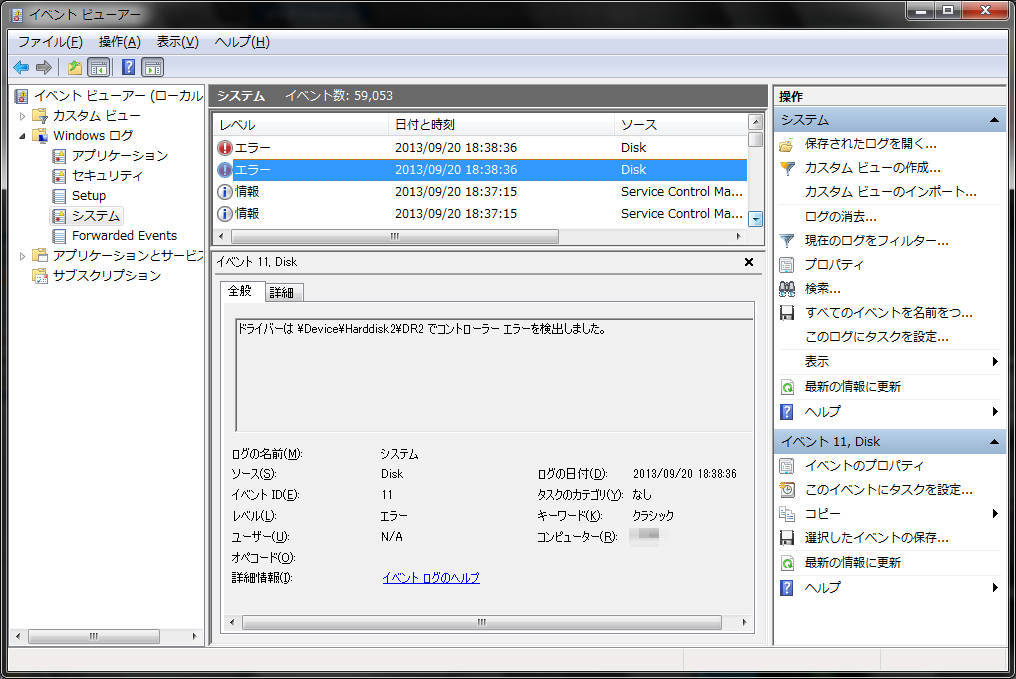Expand the カスタム ビュー tree node
Viewport: 1016px width, 679px height.
(x=22, y=116)
